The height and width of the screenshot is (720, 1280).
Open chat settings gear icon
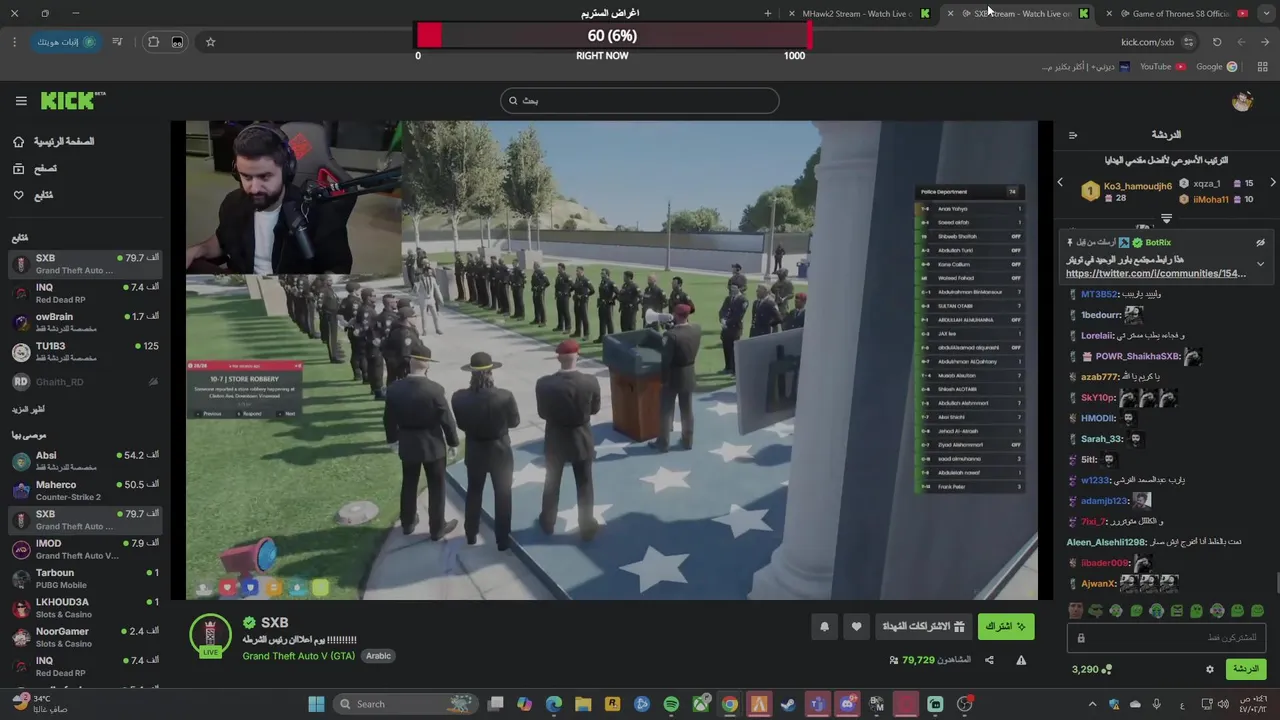point(1209,669)
